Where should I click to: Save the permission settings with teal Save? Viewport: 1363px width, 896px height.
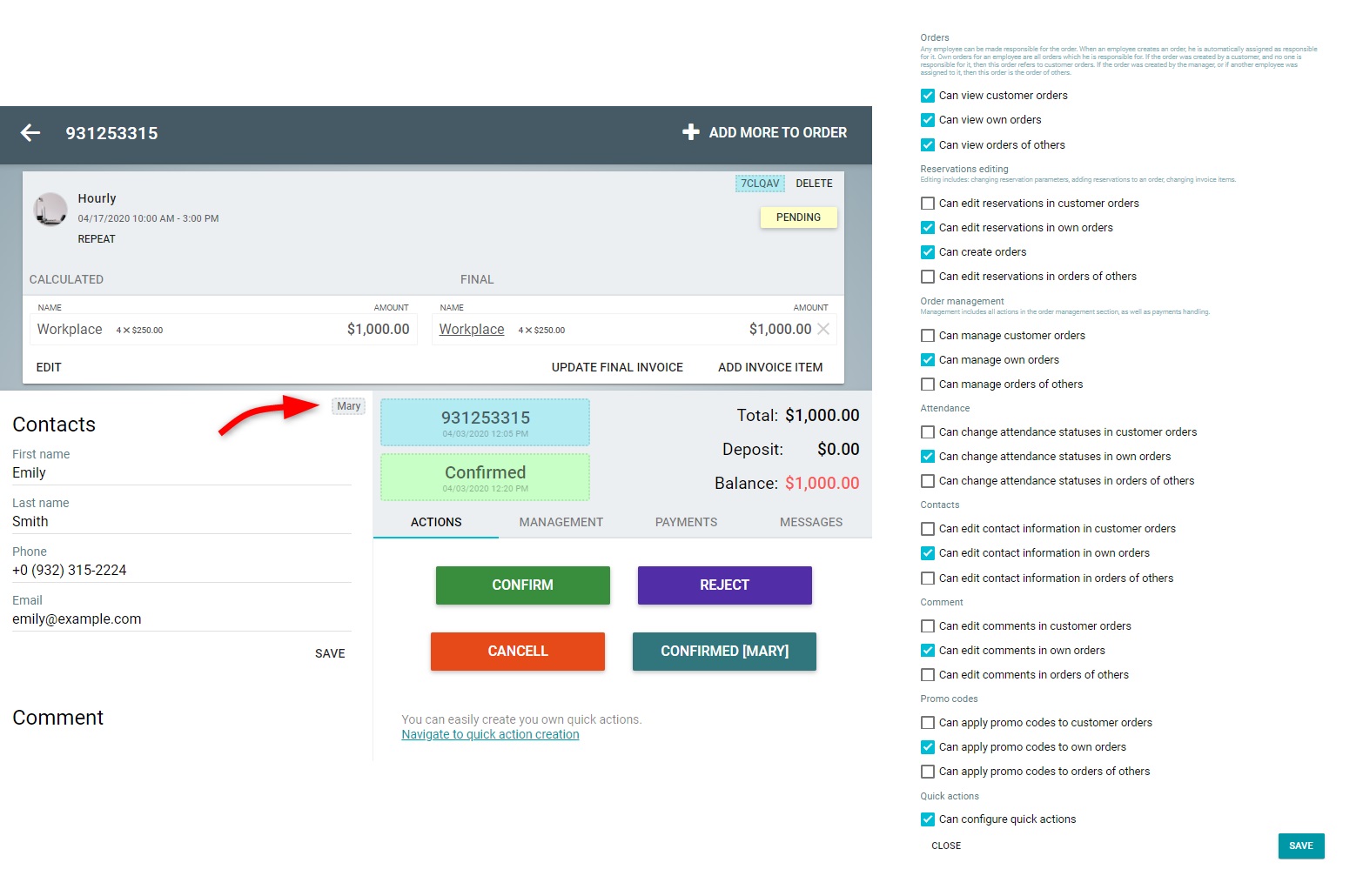[1300, 846]
